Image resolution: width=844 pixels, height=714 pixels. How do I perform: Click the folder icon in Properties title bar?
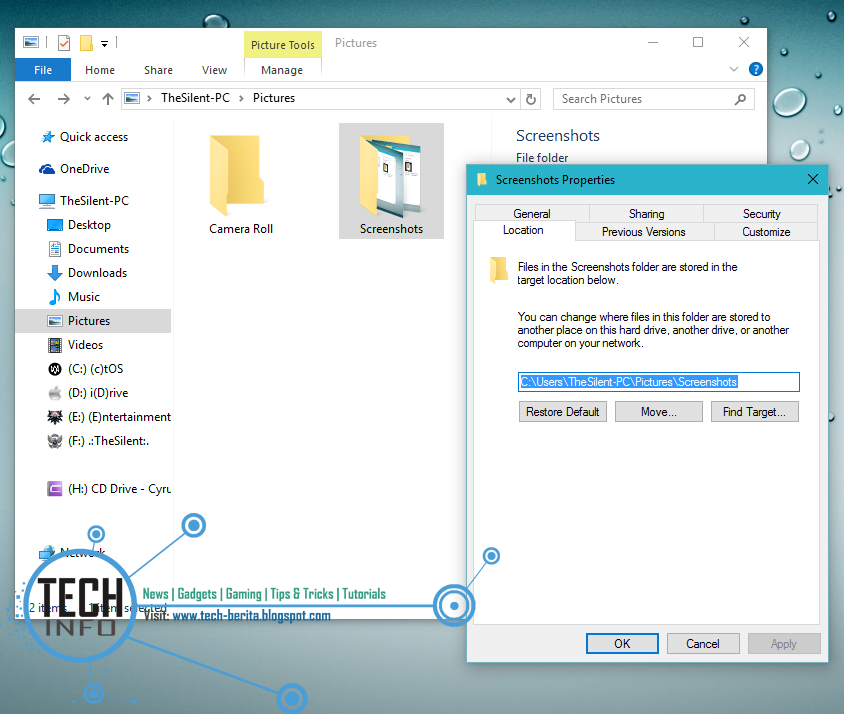(x=482, y=179)
